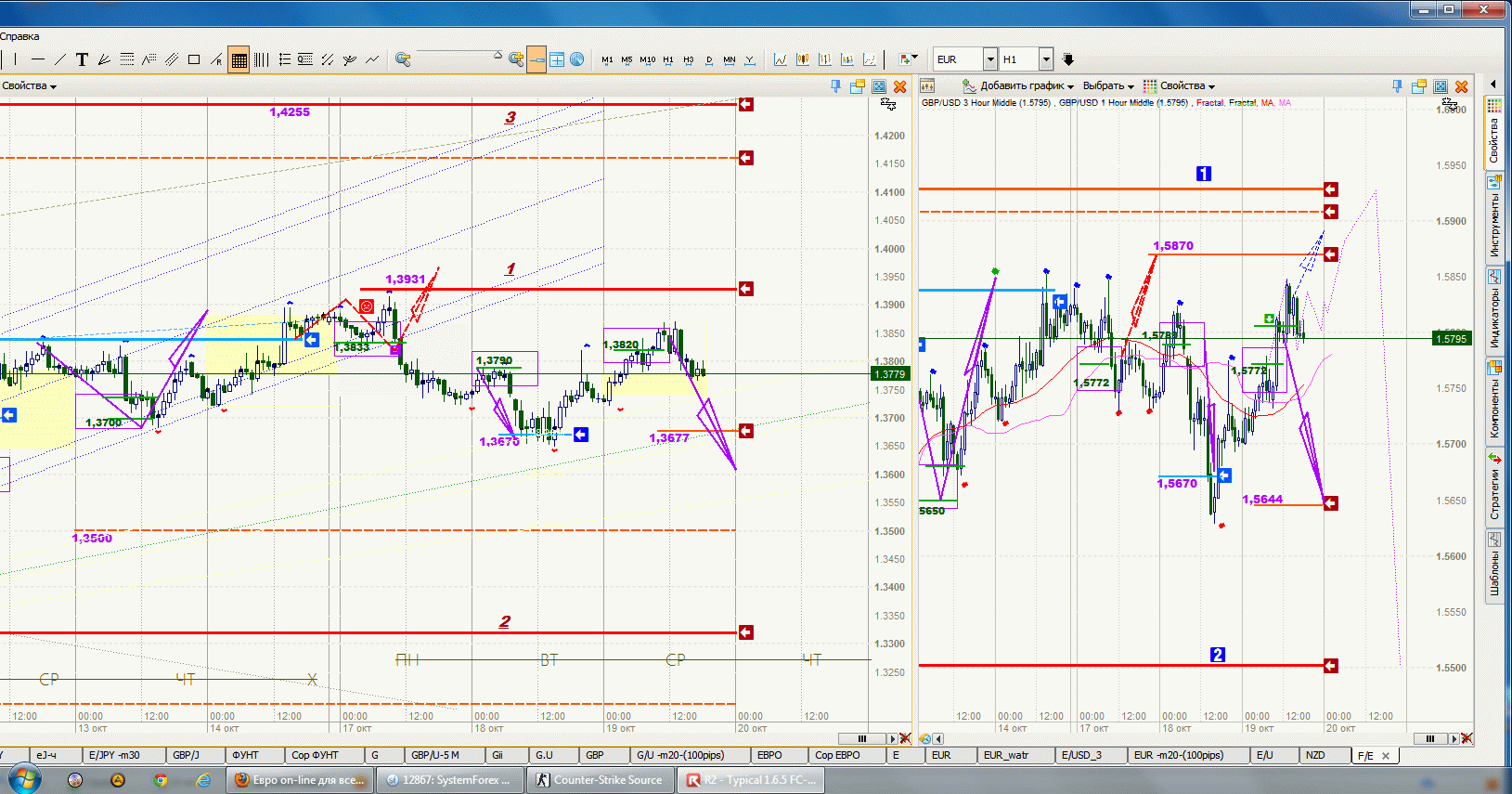Screen dimensions: 1512x794
Task: Open Евро on-line Firefox taskbar item
Action: tap(301, 780)
